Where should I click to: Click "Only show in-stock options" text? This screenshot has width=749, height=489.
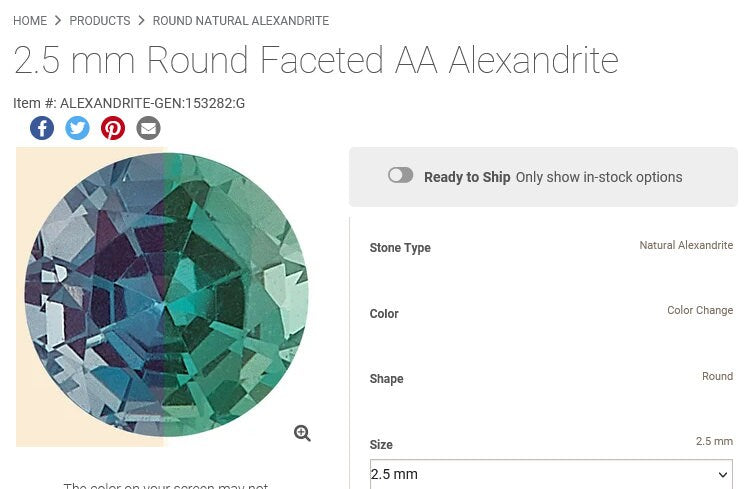[598, 177]
